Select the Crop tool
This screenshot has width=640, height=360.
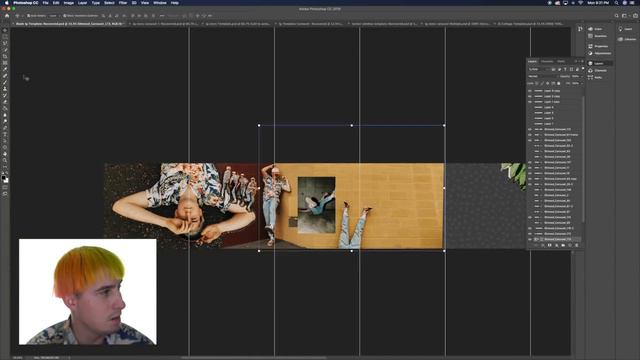pyautogui.click(x=5, y=56)
